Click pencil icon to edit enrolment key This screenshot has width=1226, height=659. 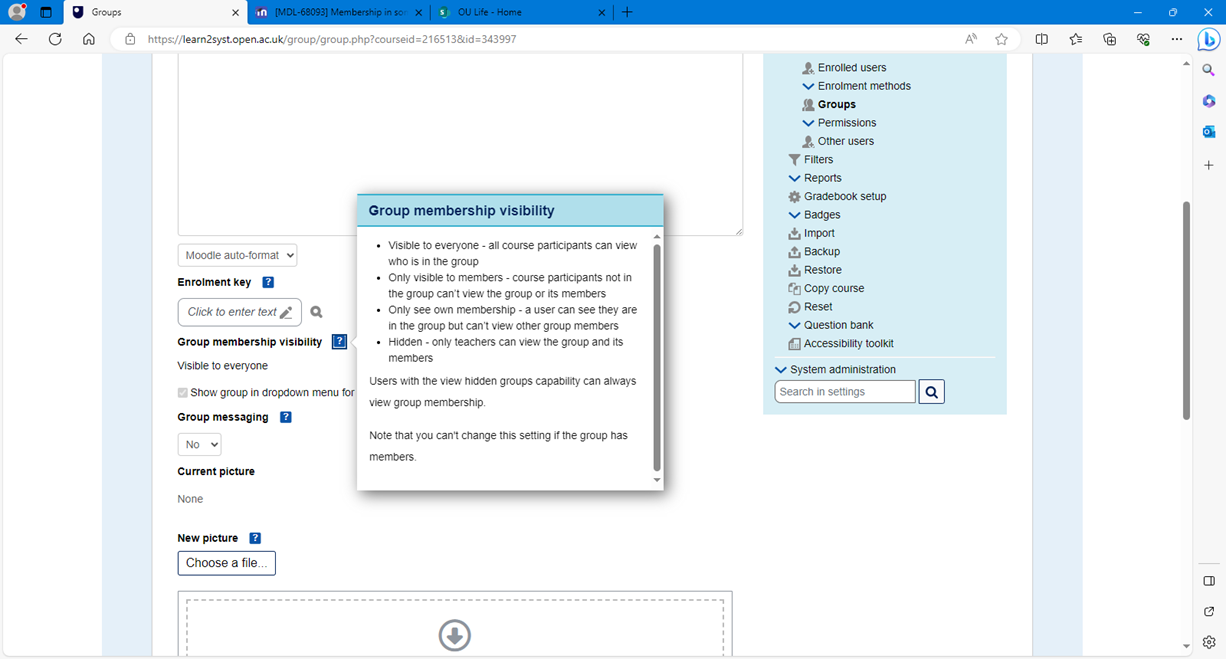pyautogui.click(x=286, y=312)
